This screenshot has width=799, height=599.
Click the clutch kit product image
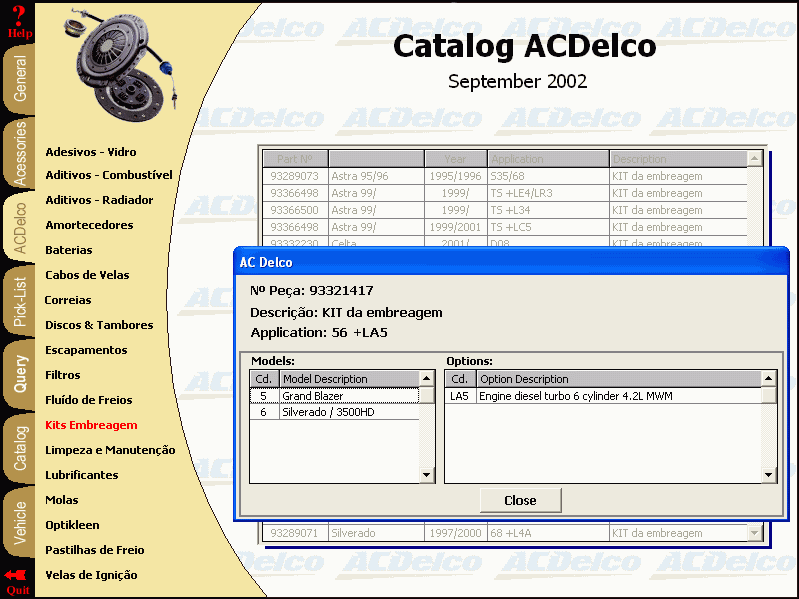(122, 63)
